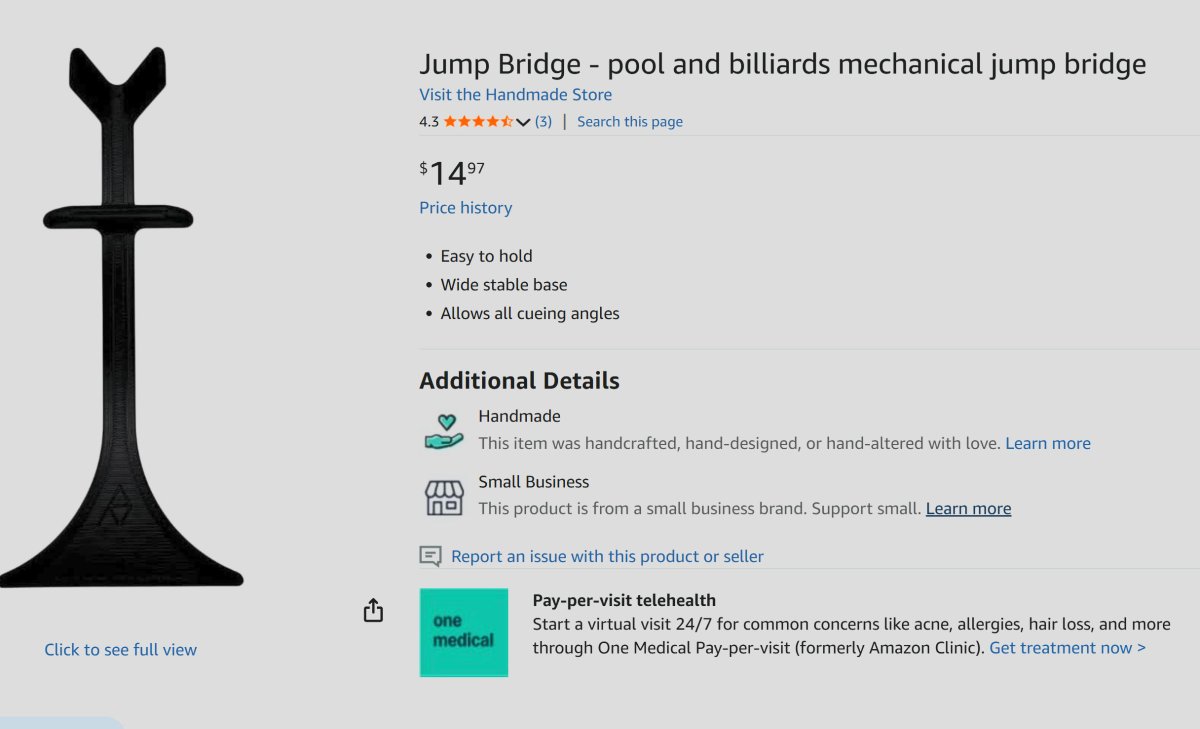Screen dimensions: 1200x729
Task: Report an issue with this product or seller
Action: [606, 556]
